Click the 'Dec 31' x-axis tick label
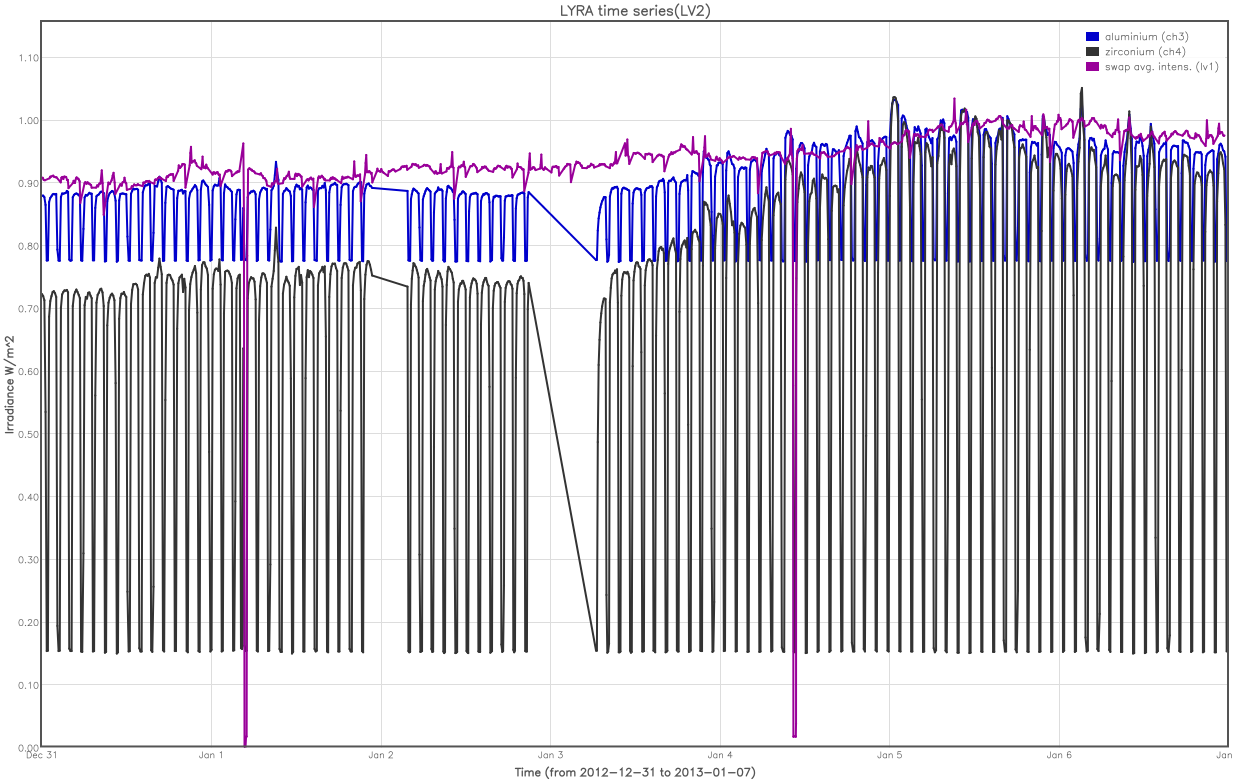 41,755
